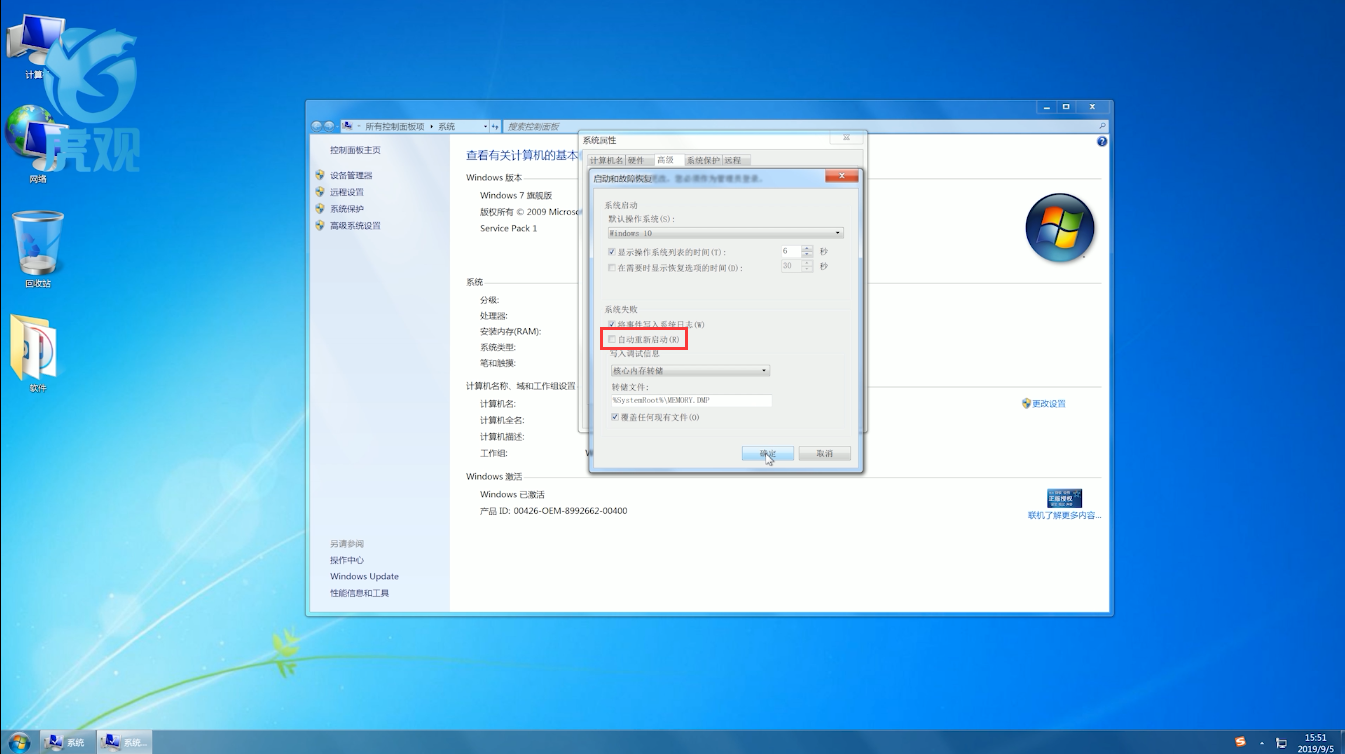Toggle 将事件写入系统日志 checkbox
This screenshot has width=1345, height=754.
(613, 325)
